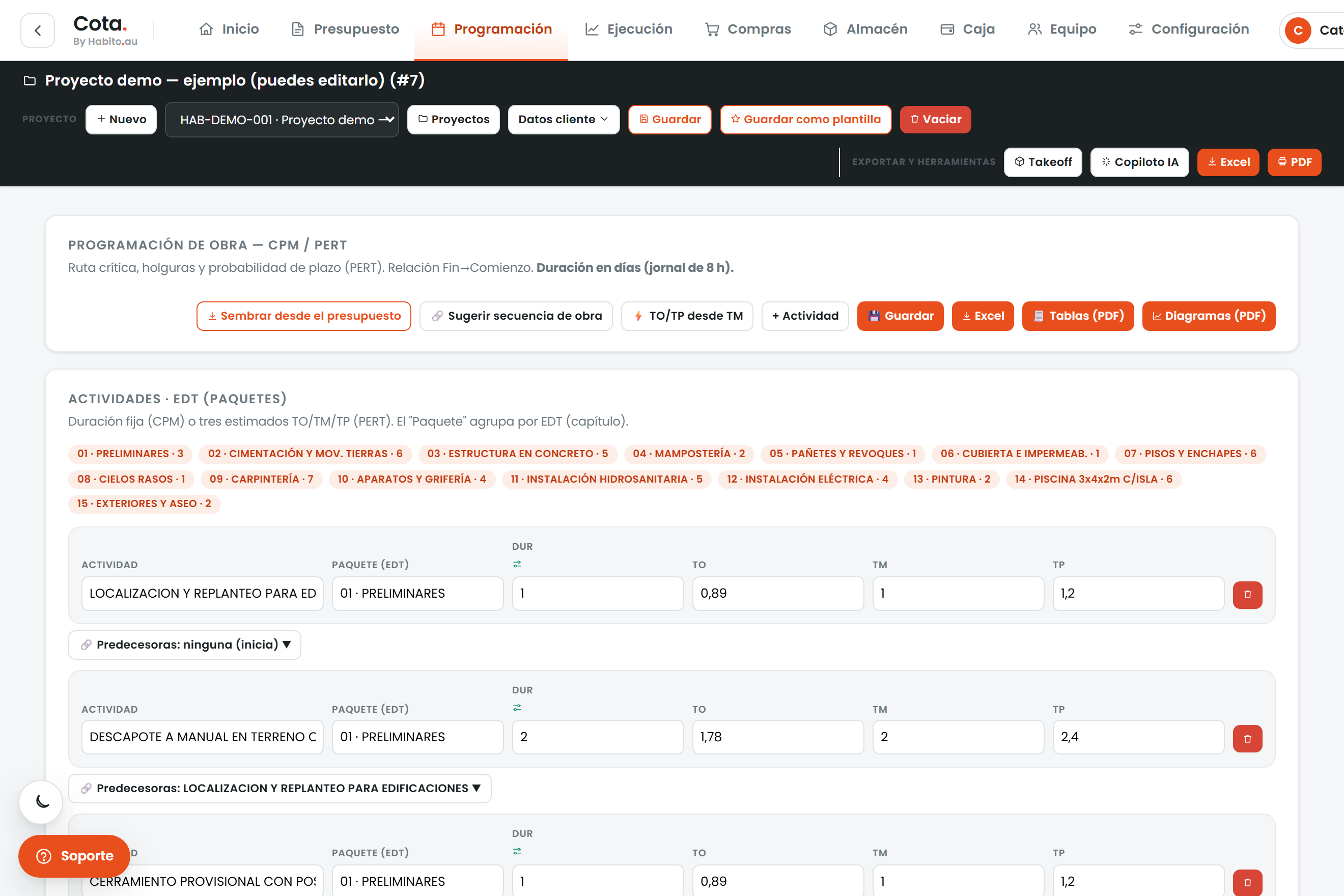The width and height of the screenshot is (1344, 896).
Task: Click orange Guardar in CPM panel
Action: pos(901,316)
